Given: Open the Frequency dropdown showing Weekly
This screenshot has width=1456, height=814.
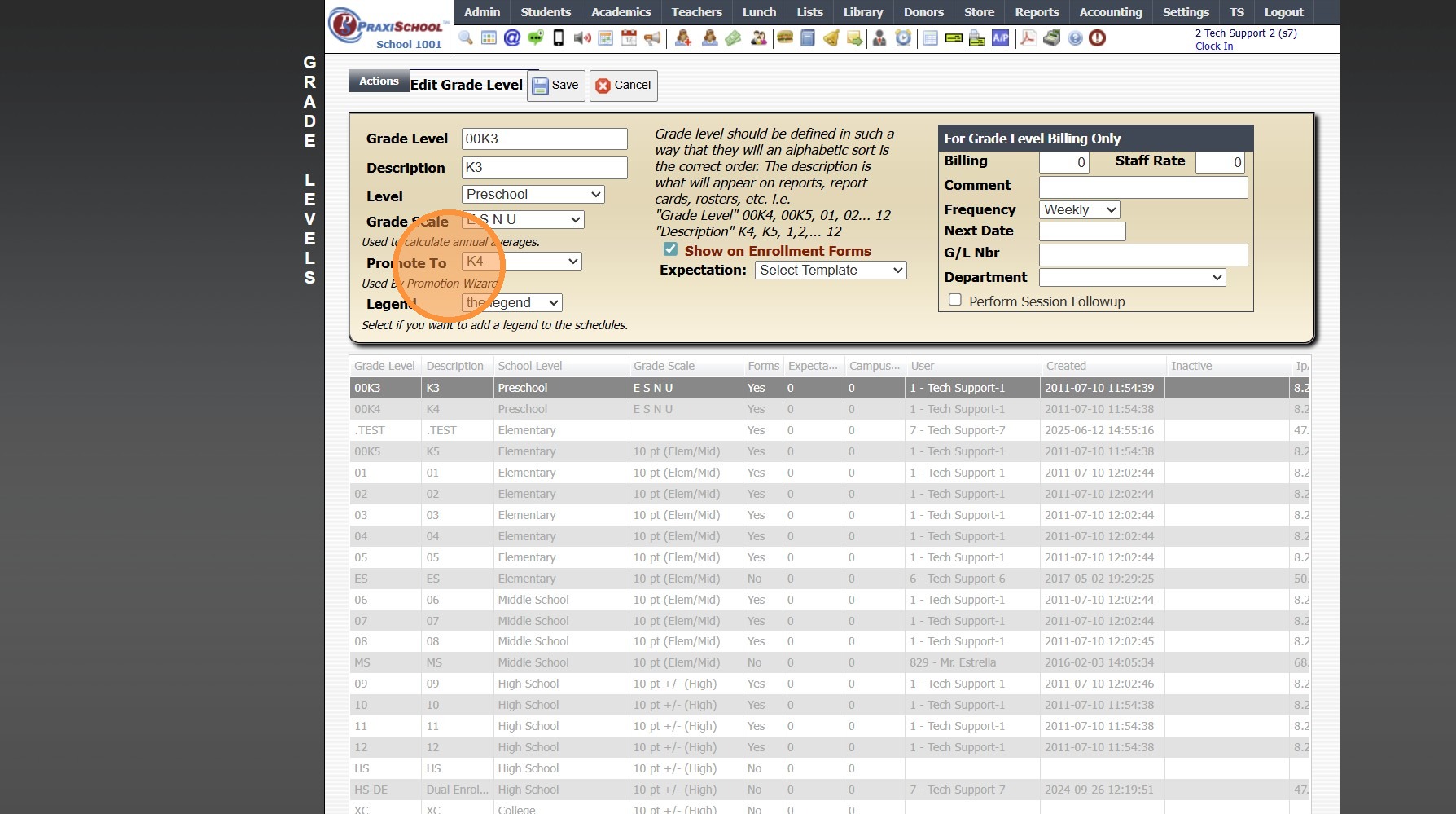Looking at the screenshot, I should [1080, 209].
